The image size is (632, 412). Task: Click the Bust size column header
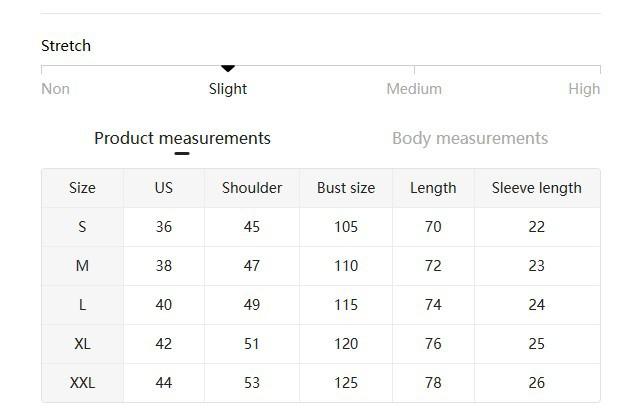346,188
